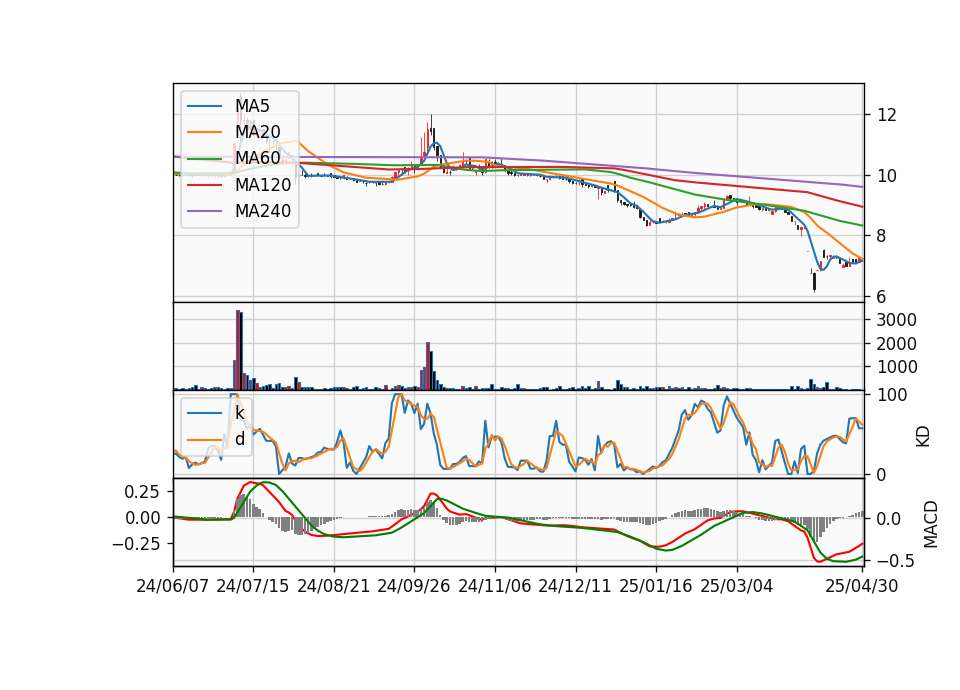This screenshot has width=960, height=690.
Task: Click the MA240 legend label
Action: 263,211
